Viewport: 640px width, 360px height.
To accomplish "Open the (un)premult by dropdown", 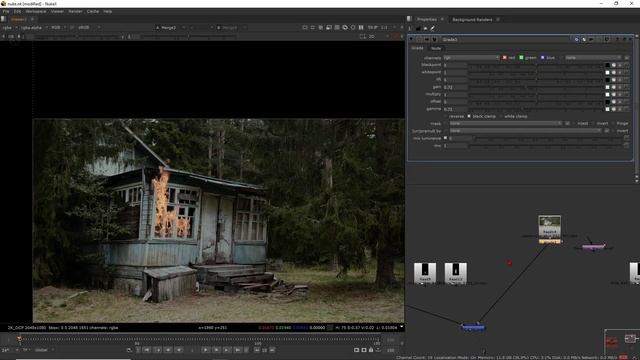I will click(x=525, y=131).
